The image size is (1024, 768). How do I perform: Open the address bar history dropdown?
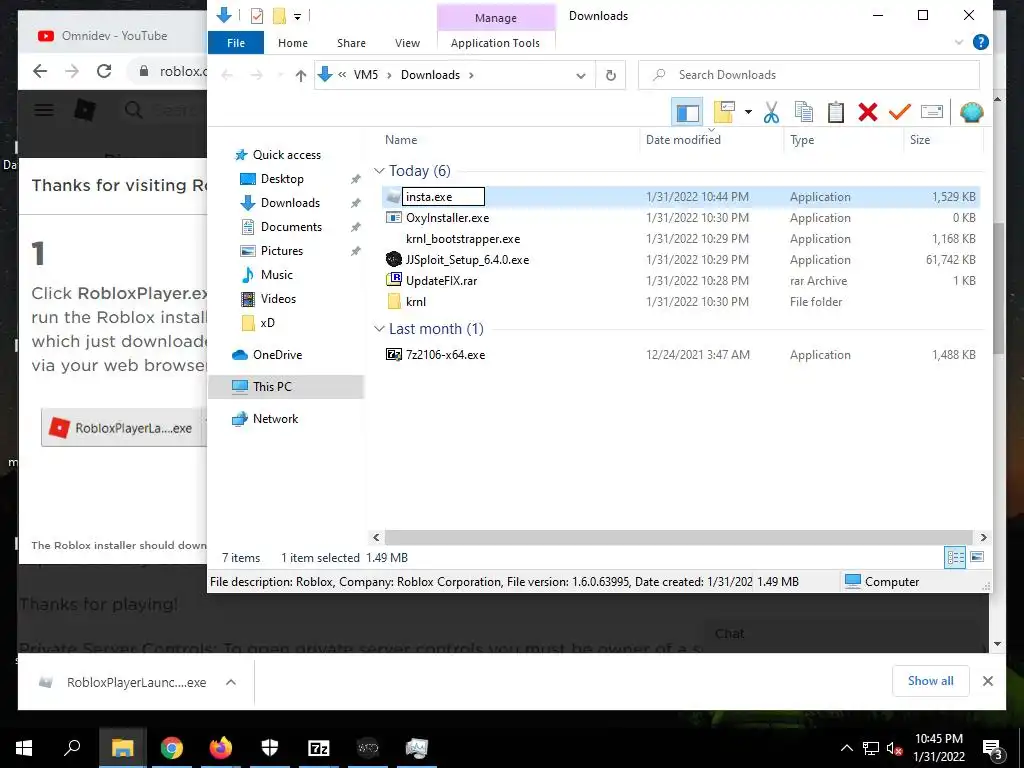[x=581, y=76]
